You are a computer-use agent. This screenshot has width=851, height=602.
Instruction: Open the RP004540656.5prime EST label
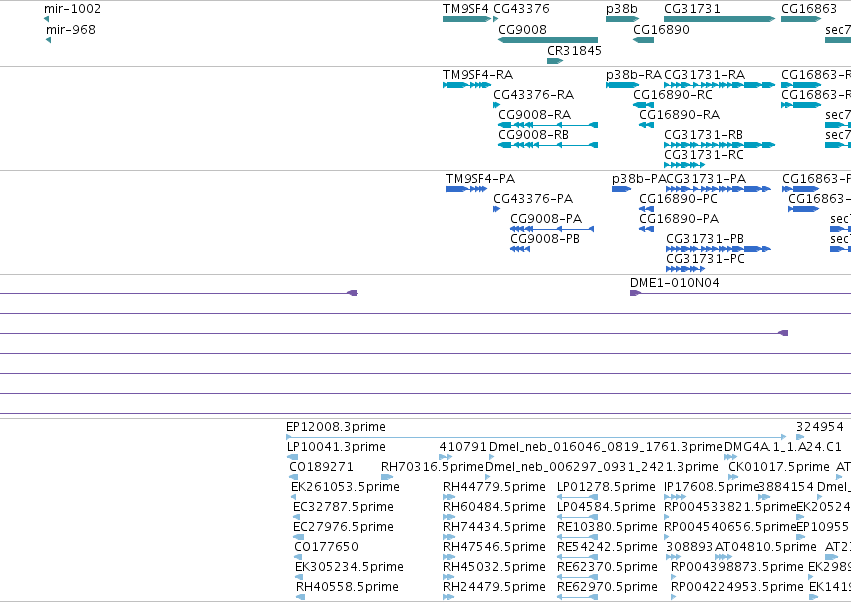[730, 528]
